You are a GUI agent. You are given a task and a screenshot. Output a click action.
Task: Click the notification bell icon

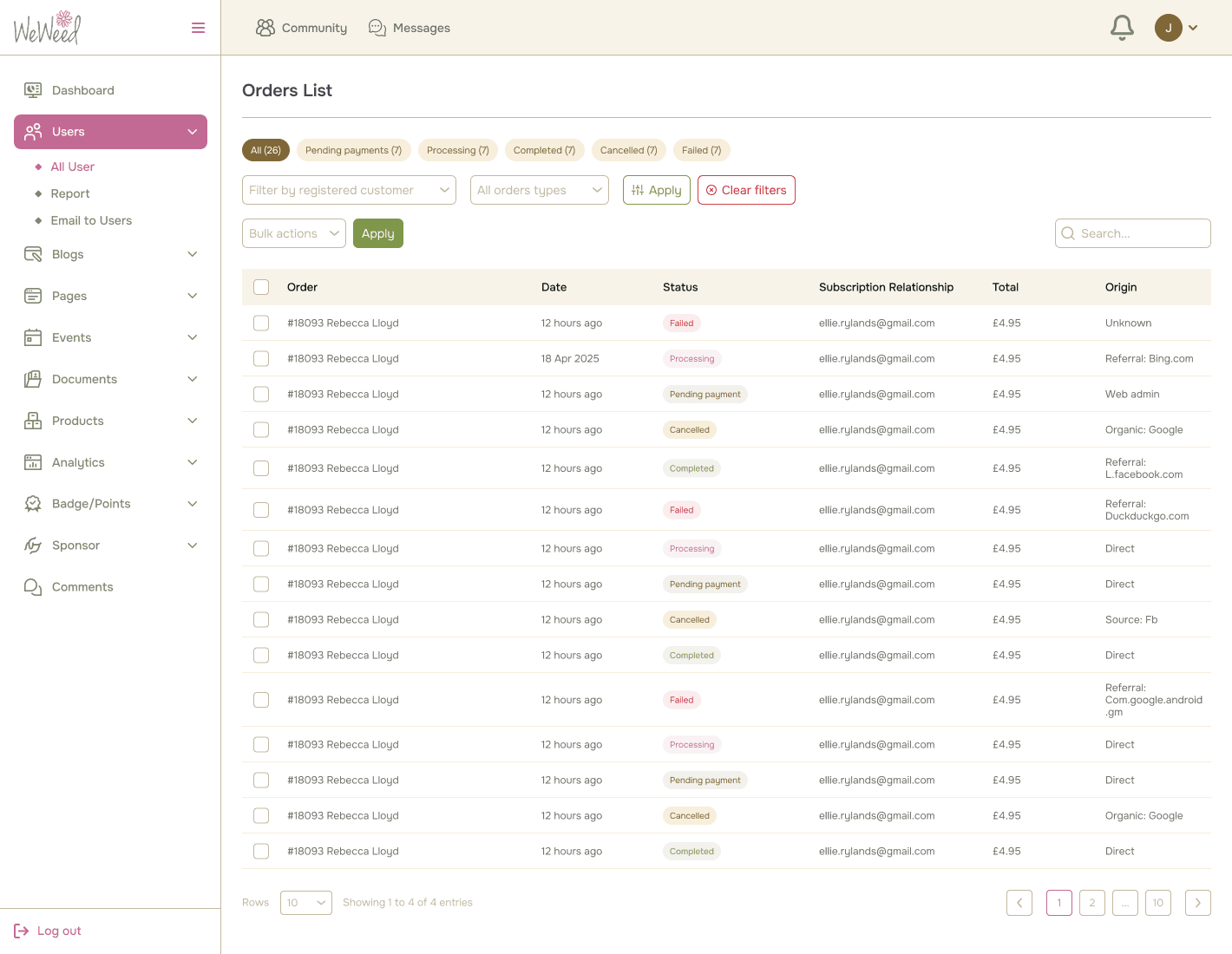(x=1122, y=28)
